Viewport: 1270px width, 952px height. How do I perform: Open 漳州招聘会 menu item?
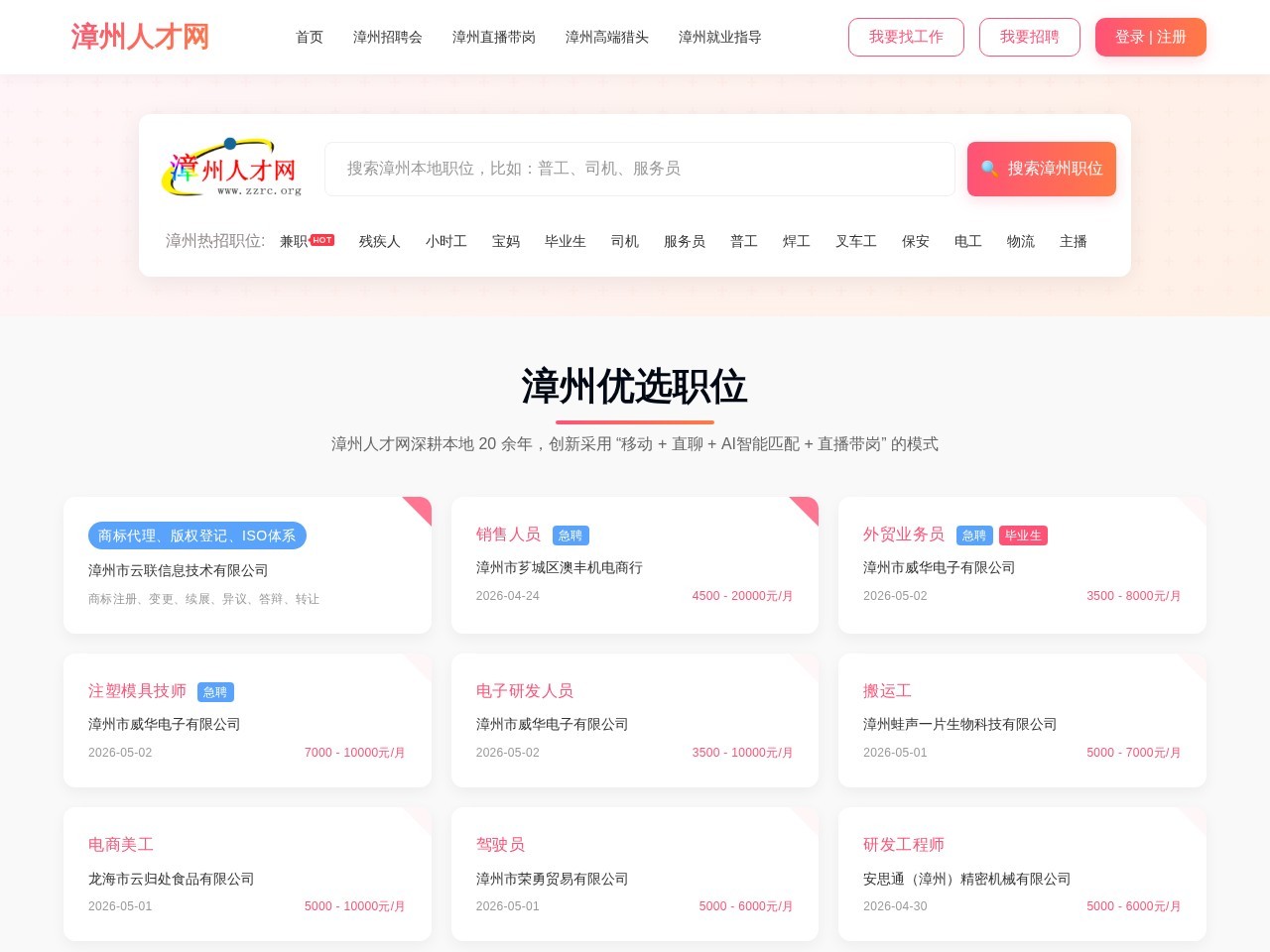388,37
